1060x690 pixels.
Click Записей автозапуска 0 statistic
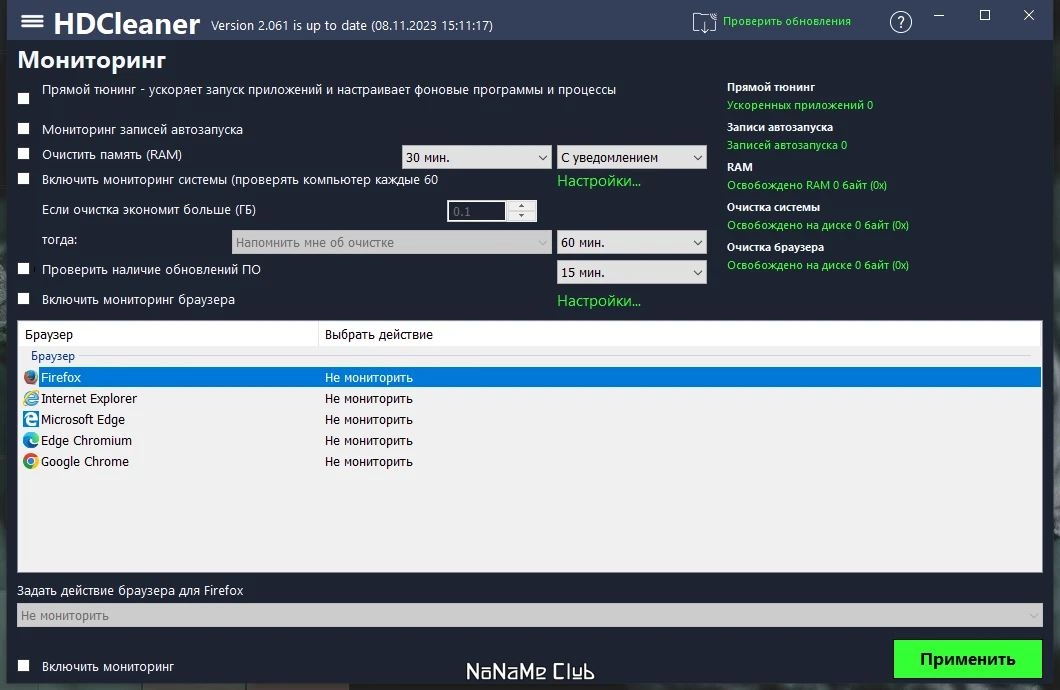tap(787, 145)
